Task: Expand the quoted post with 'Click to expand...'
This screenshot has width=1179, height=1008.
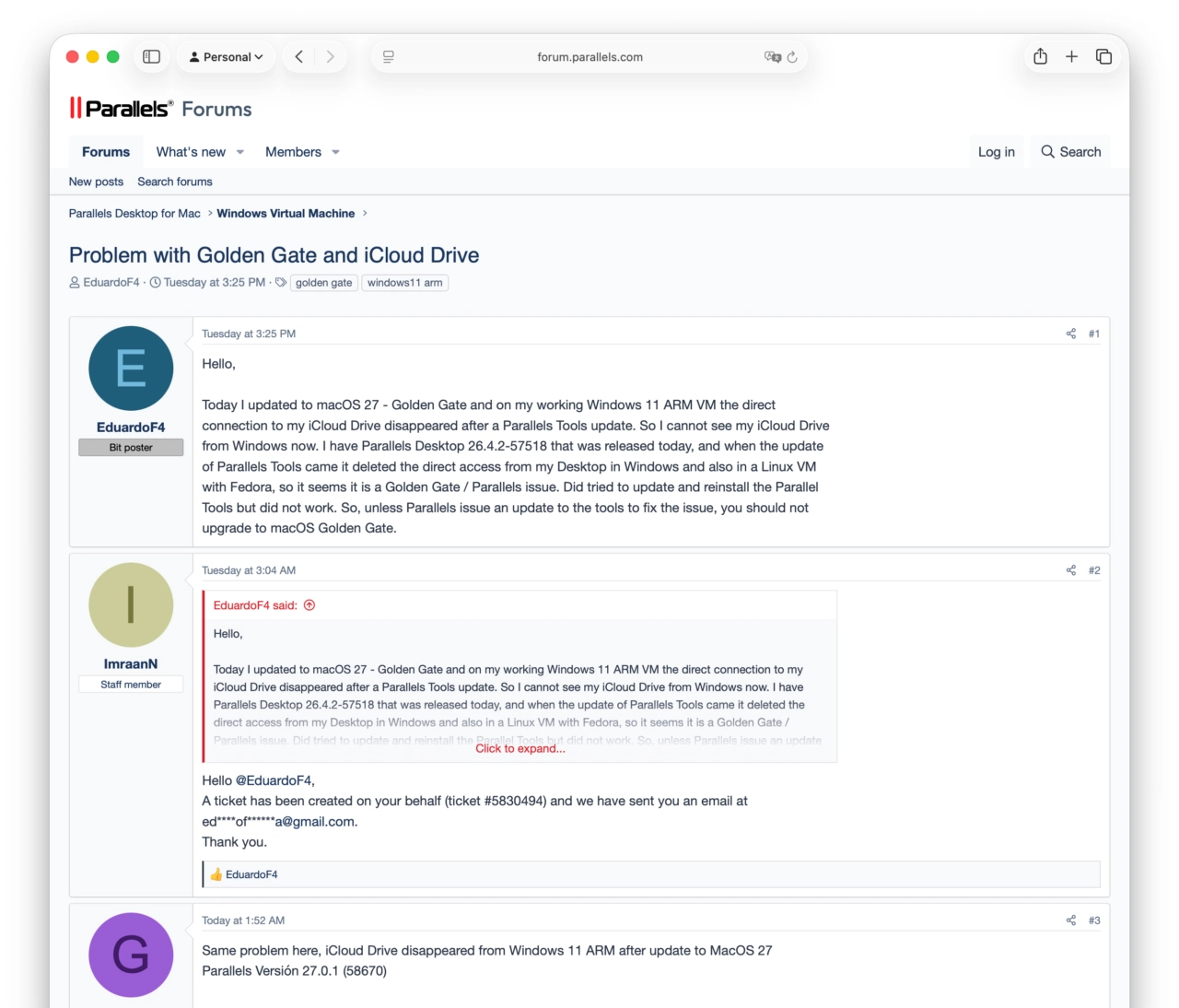Action: [520, 748]
